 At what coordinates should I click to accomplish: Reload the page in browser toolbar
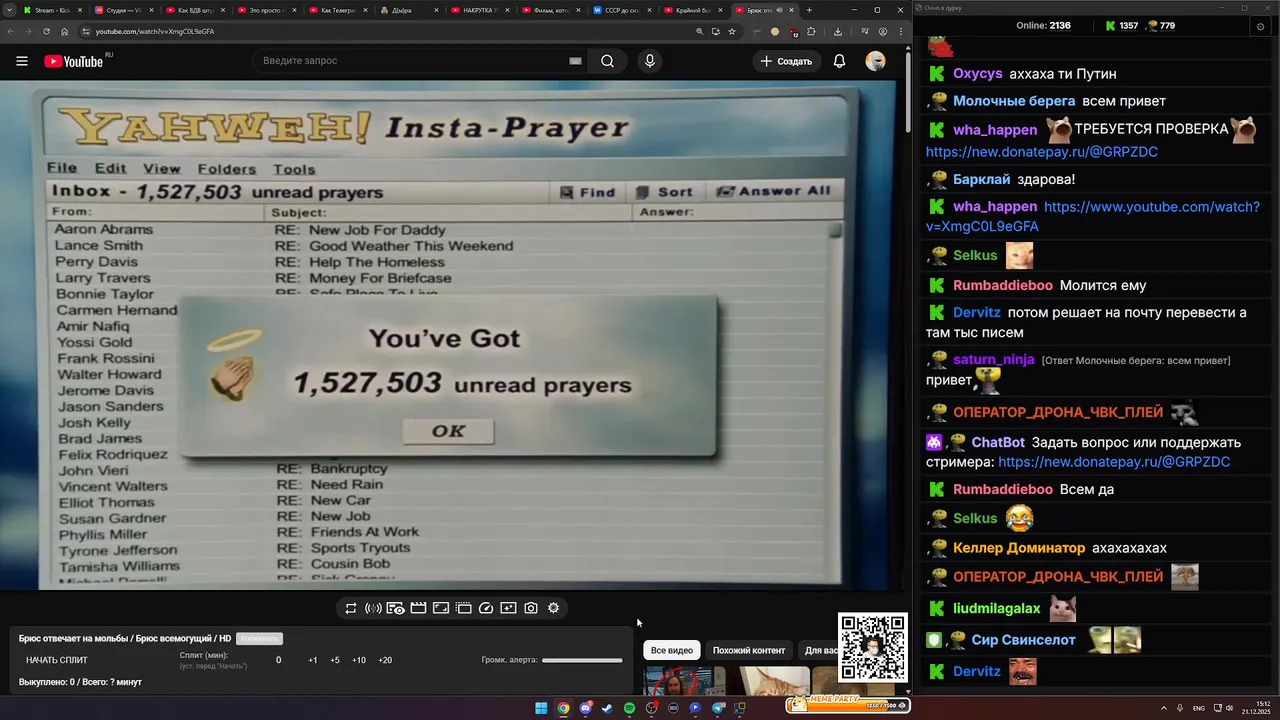click(x=47, y=31)
